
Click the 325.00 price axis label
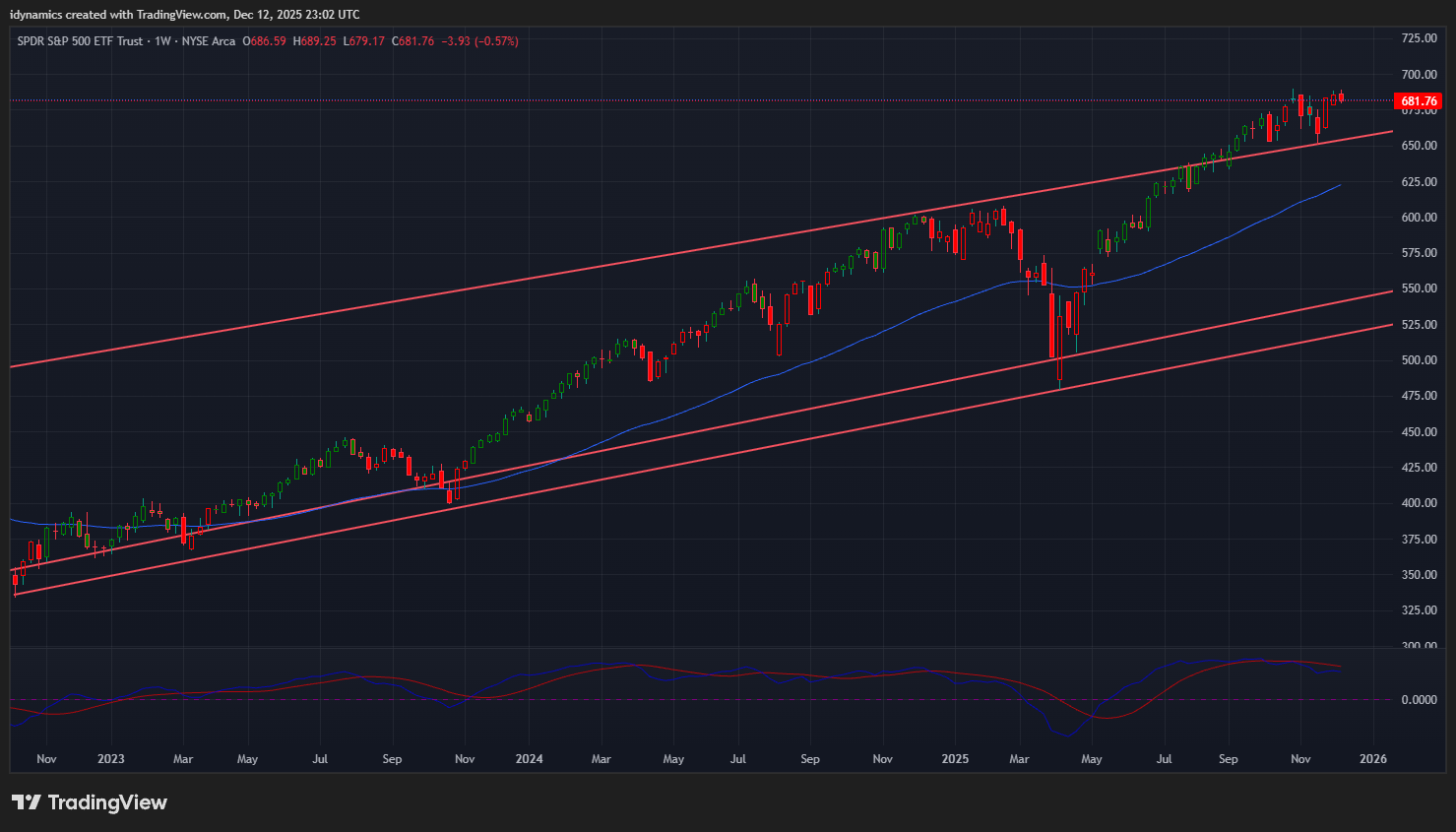(x=1419, y=610)
